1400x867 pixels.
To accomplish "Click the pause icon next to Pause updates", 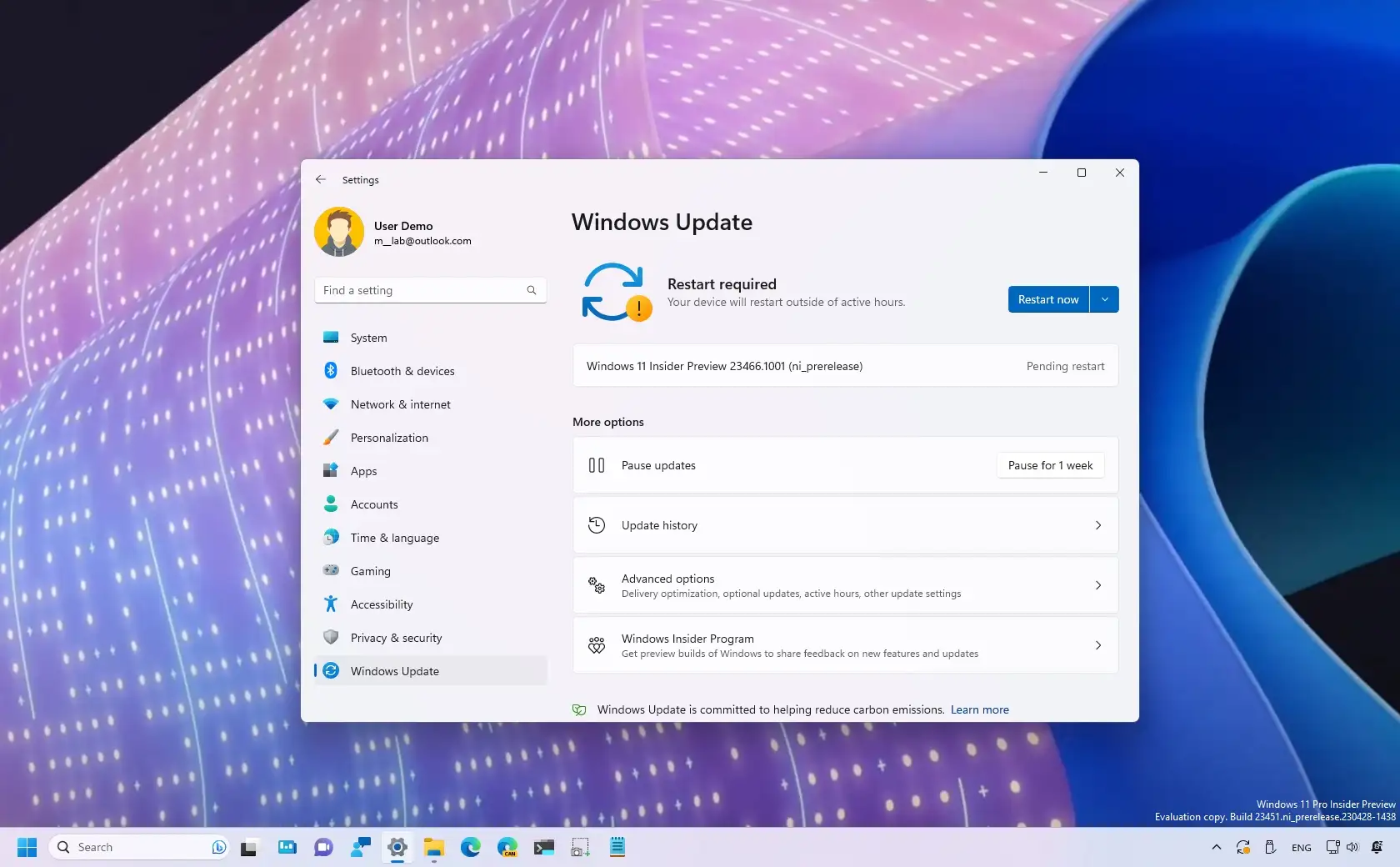I will [x=597, y=465].
